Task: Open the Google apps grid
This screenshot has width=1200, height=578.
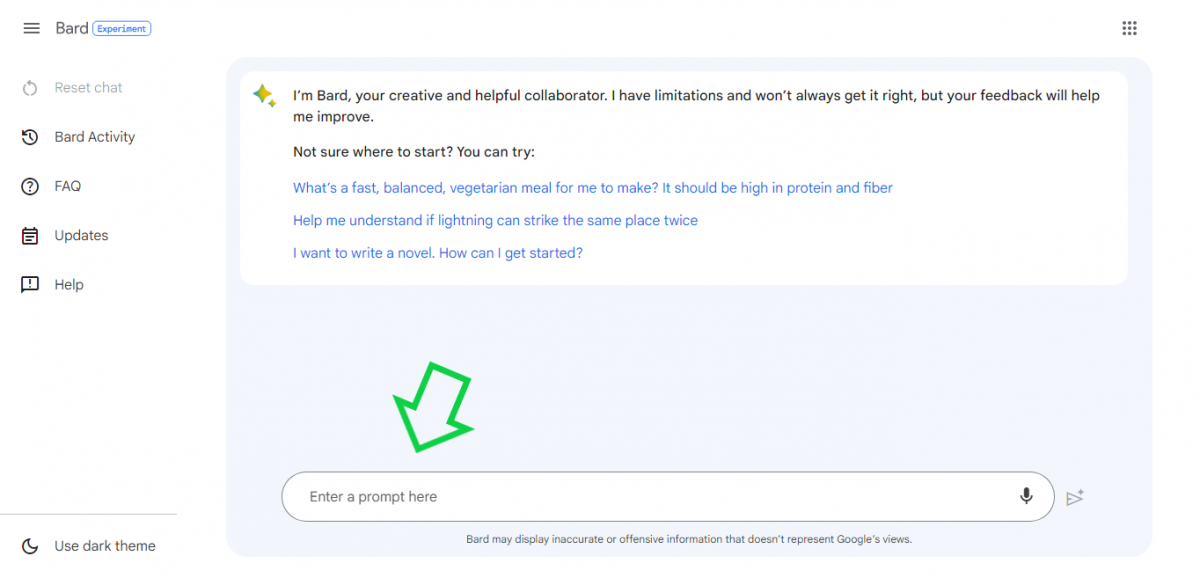Action: point(1129,29)
